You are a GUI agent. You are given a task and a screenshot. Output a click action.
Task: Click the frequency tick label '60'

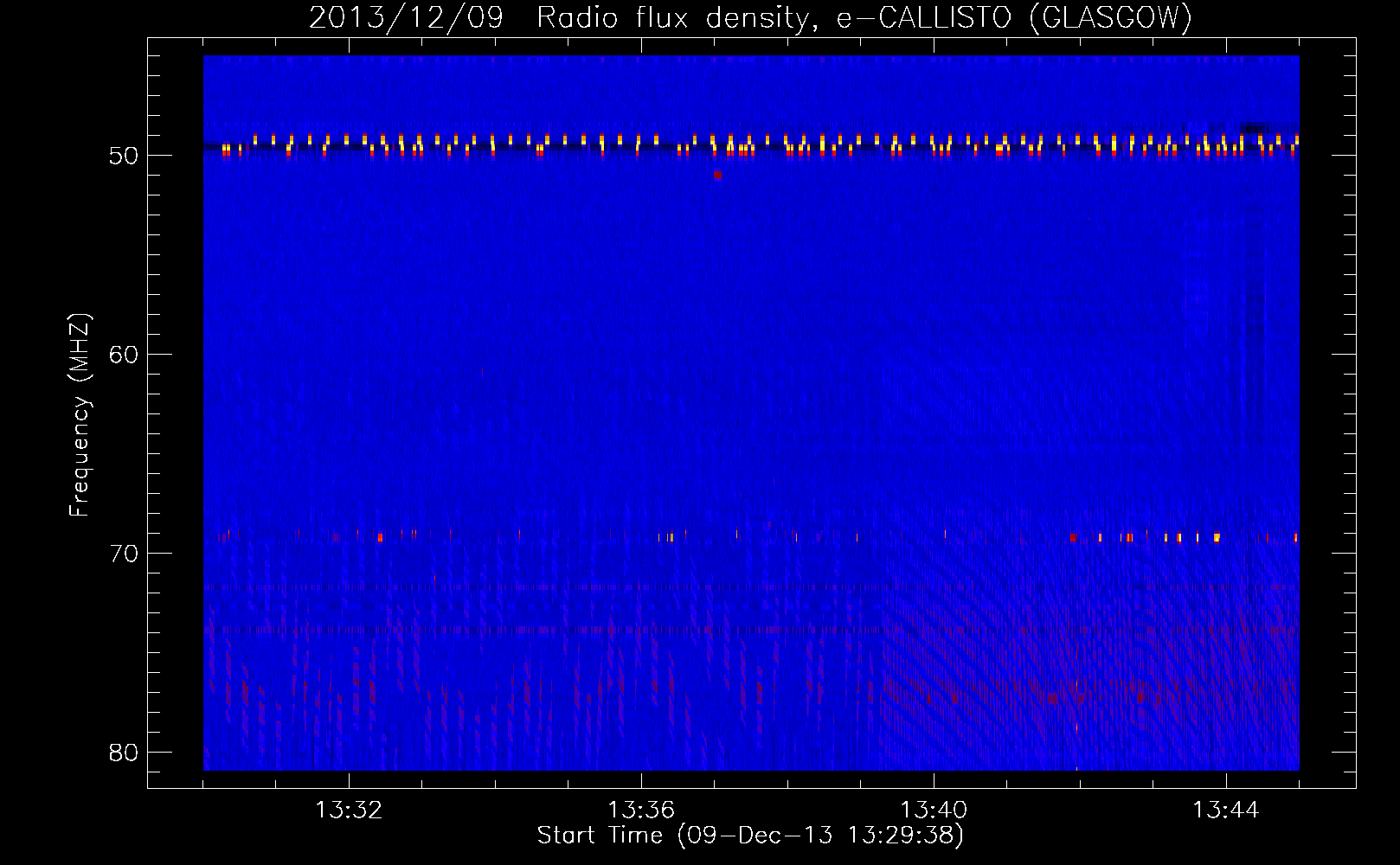click(x=125, y=355)
